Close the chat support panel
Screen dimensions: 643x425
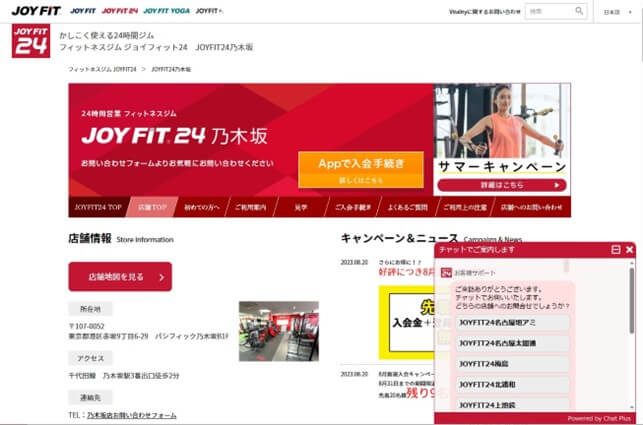629,249
